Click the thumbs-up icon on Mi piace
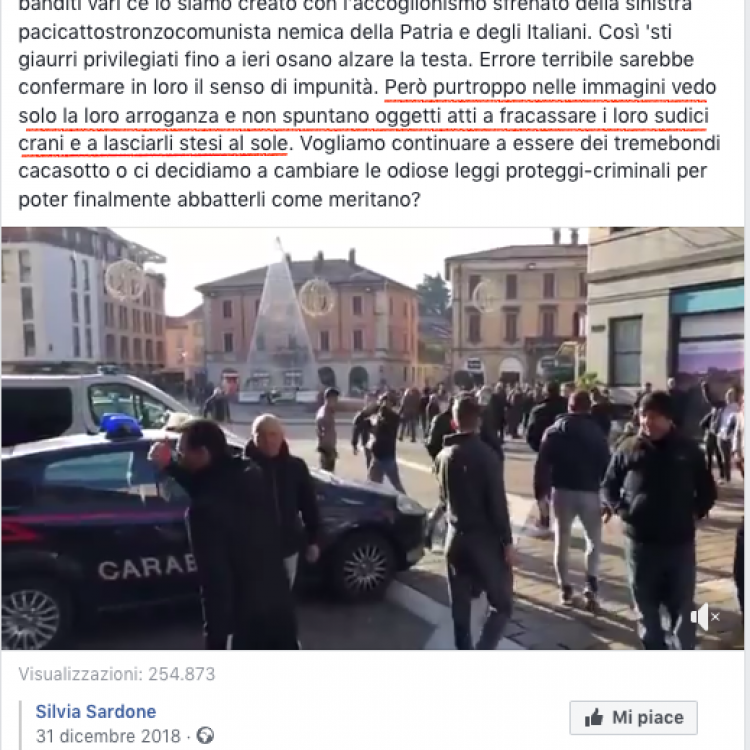The height and width of the screenshot is (750, 750). [594, 717]
